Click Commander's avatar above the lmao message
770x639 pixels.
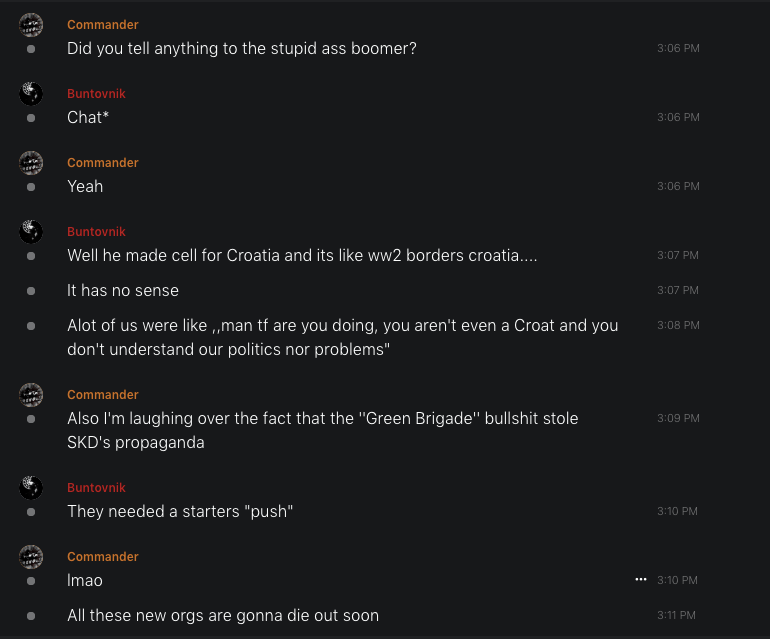click(x=31, y=557)
